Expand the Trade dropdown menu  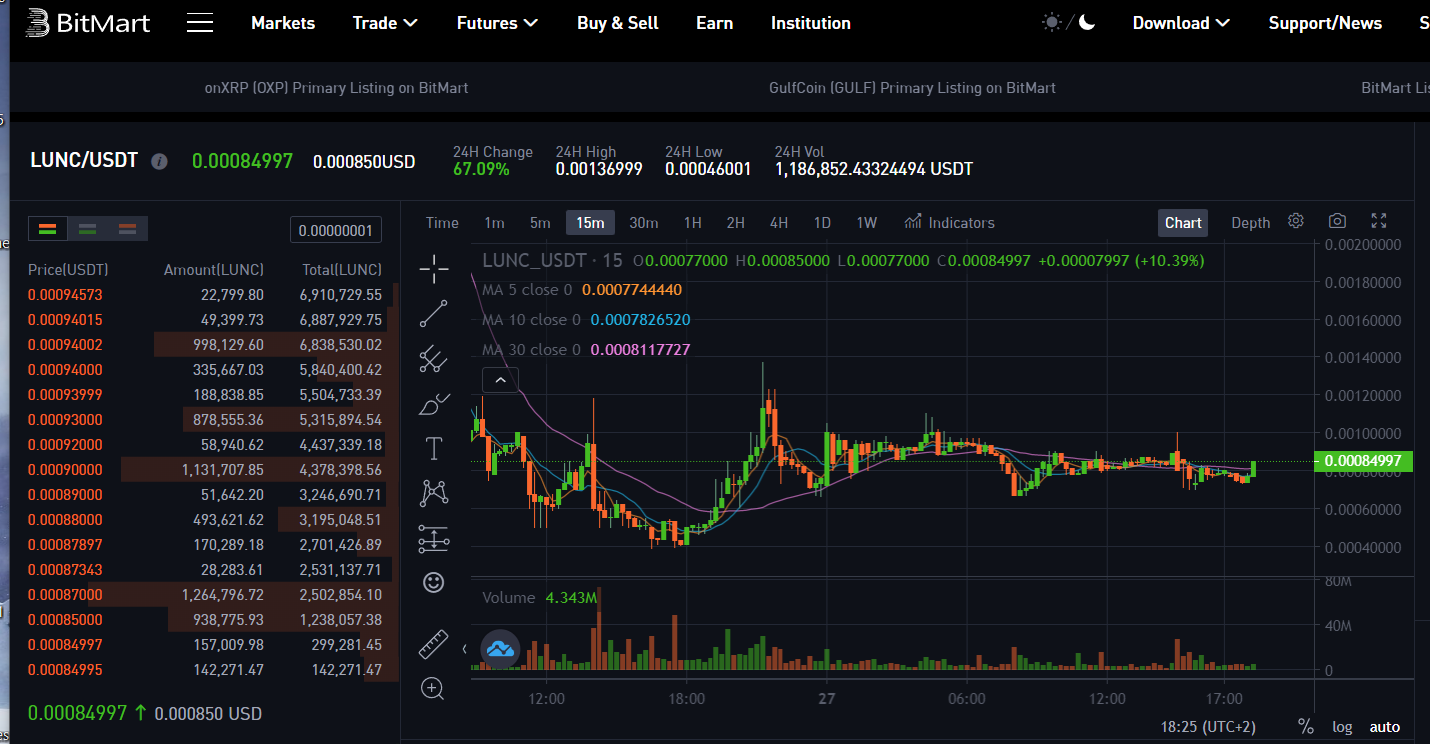point(385,23)
